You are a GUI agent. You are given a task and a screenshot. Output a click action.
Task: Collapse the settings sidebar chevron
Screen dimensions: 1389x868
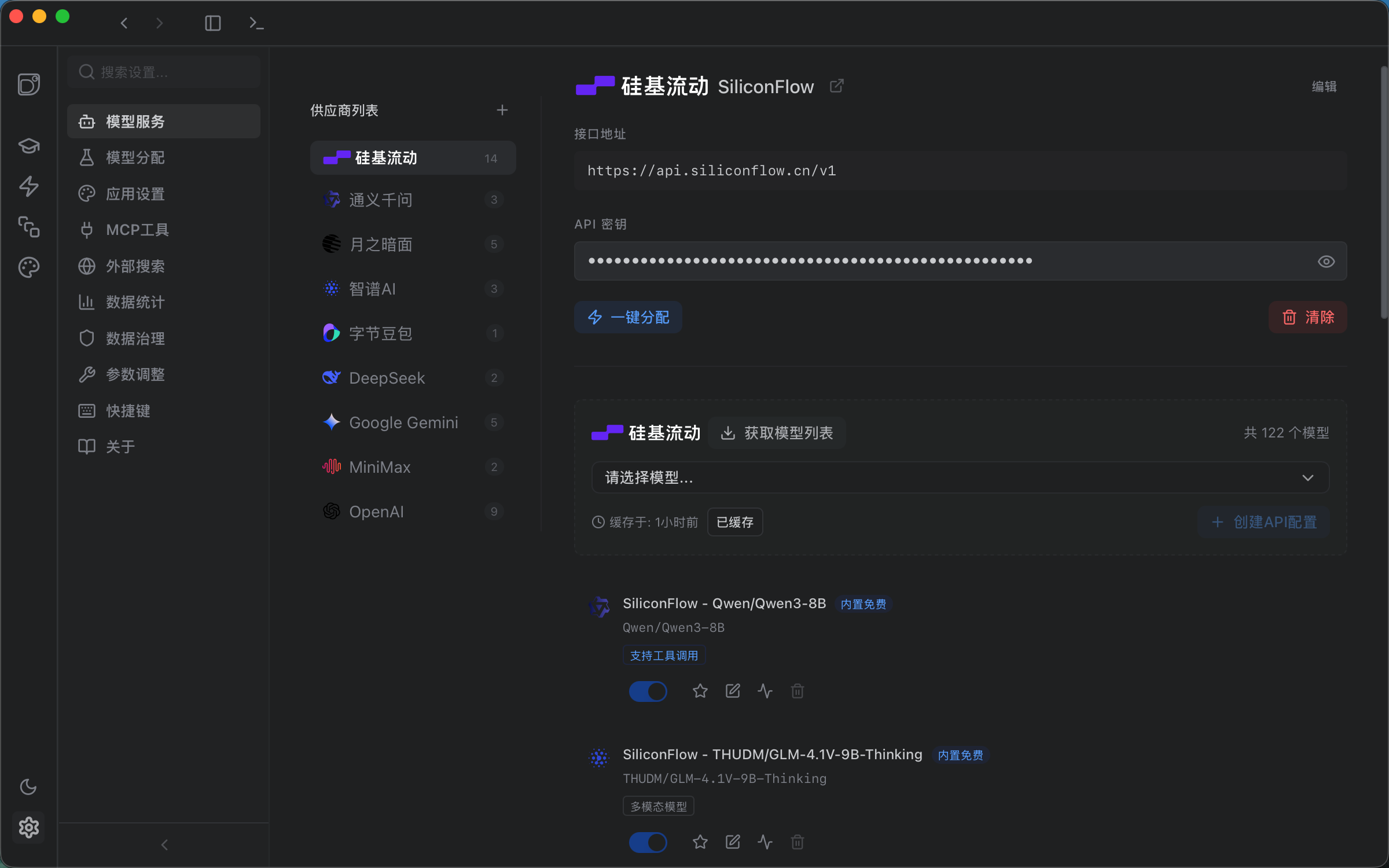click(164, 845)
